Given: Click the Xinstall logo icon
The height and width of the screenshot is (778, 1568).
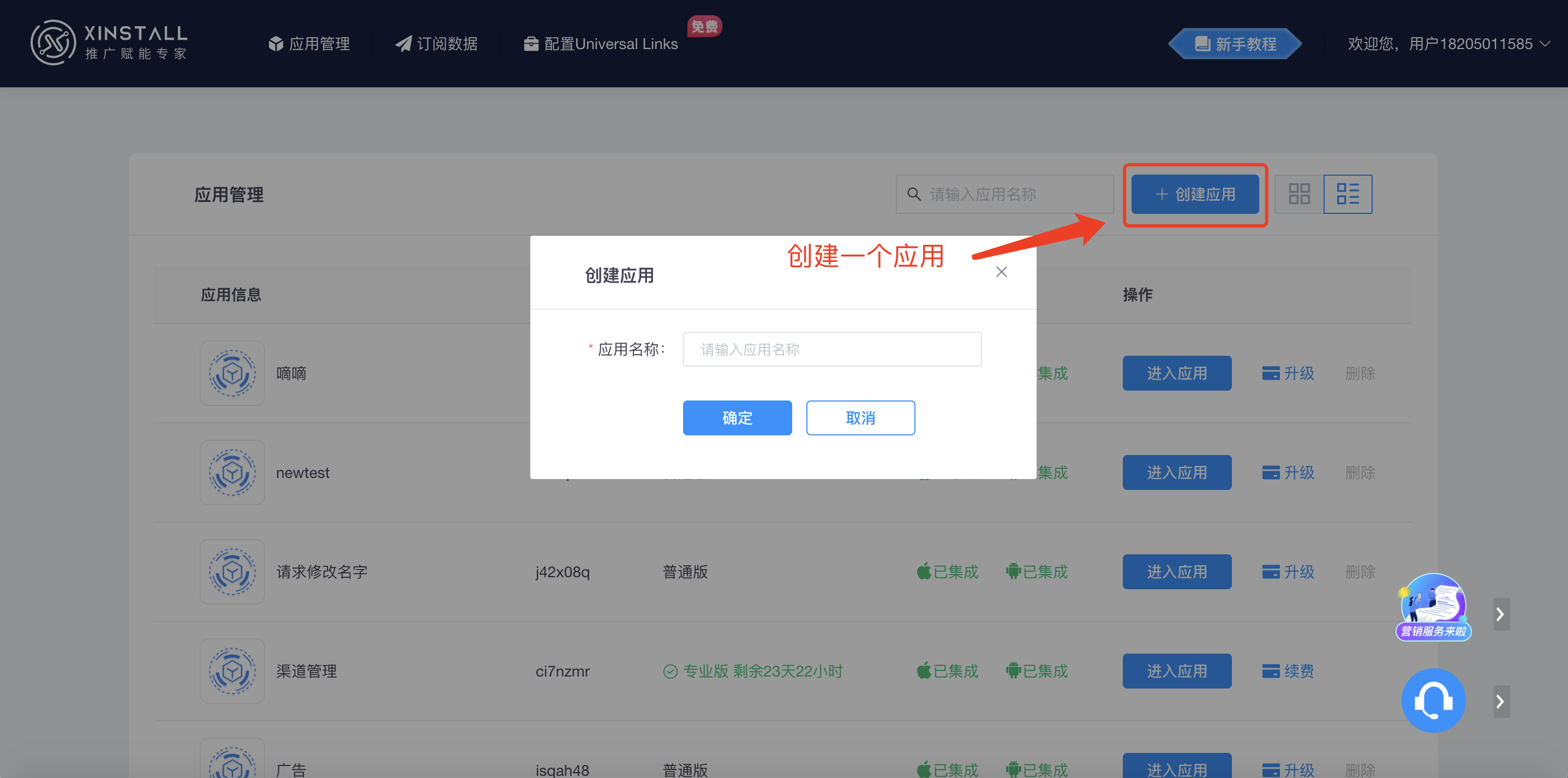Looking at the screenshot, I should tap(53, 43).
